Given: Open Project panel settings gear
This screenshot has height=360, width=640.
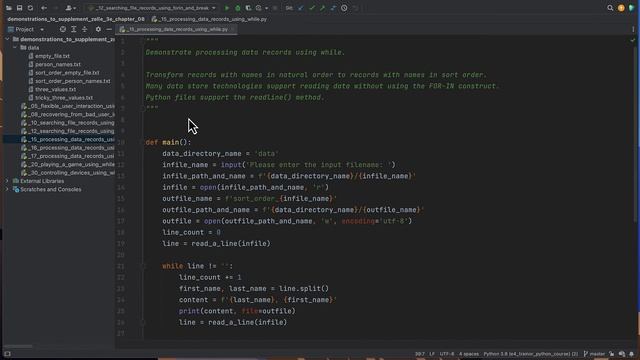Looking at the screenshot, I should (98, 29).
